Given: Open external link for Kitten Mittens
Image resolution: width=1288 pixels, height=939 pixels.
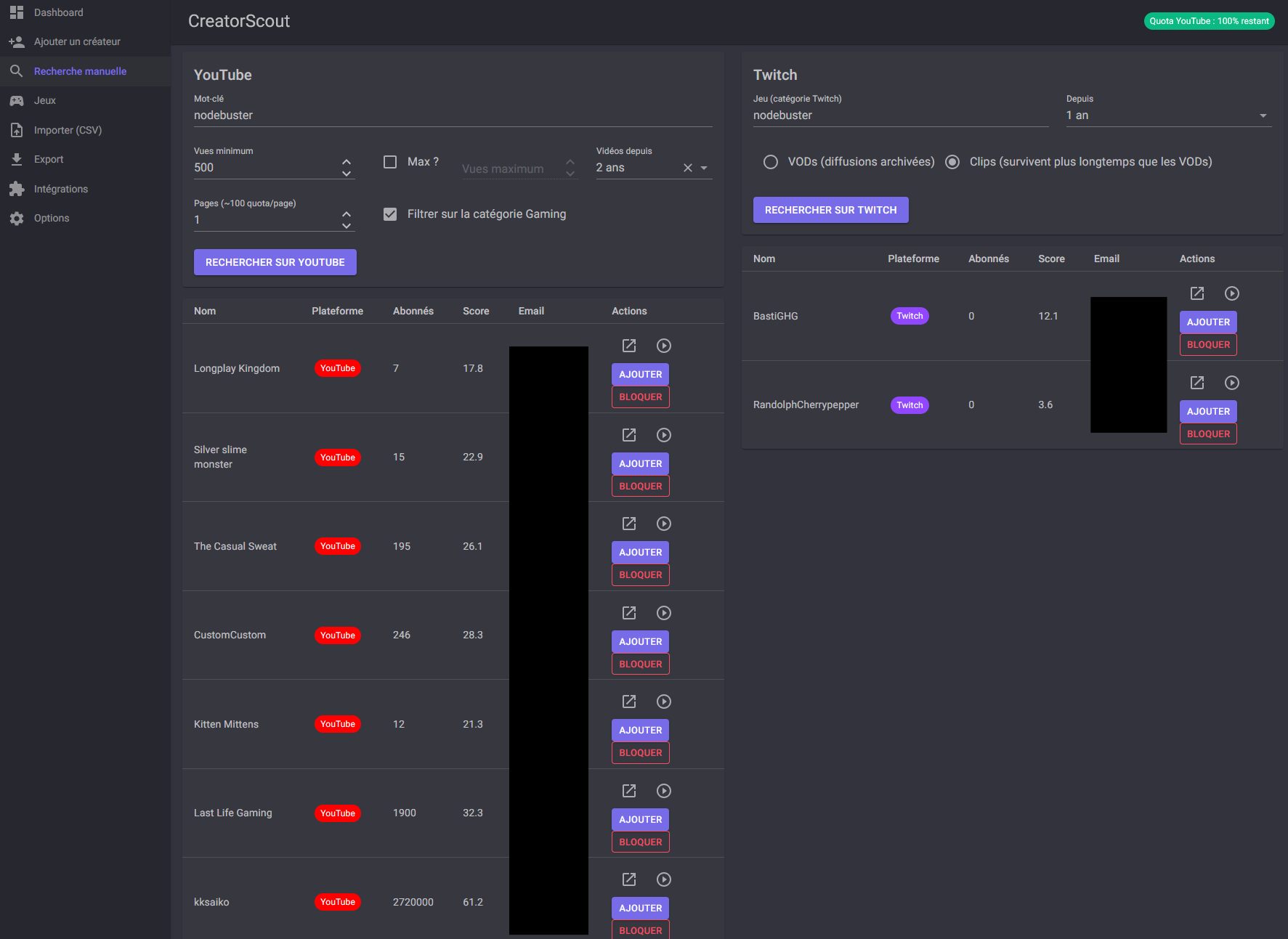Looking at the screenshot, I should click(x=629, y=702).
